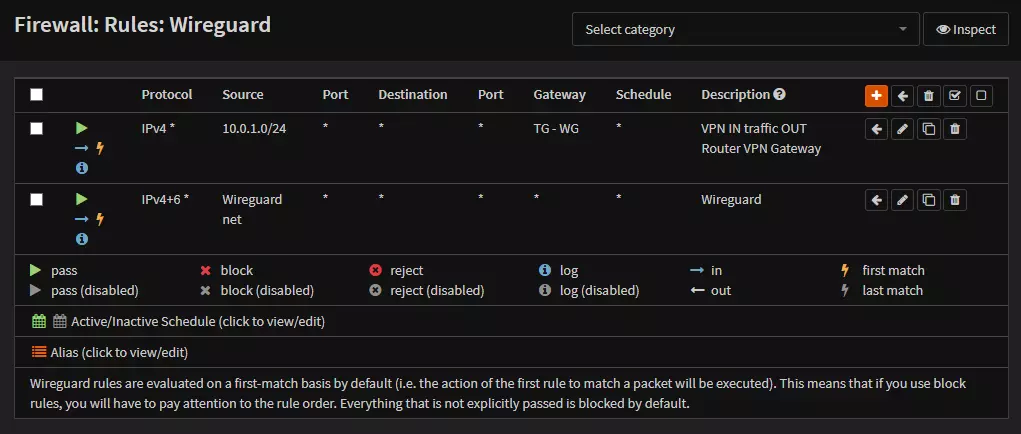Click the 10.0.1.0/24 source cell

pos(254,128)
